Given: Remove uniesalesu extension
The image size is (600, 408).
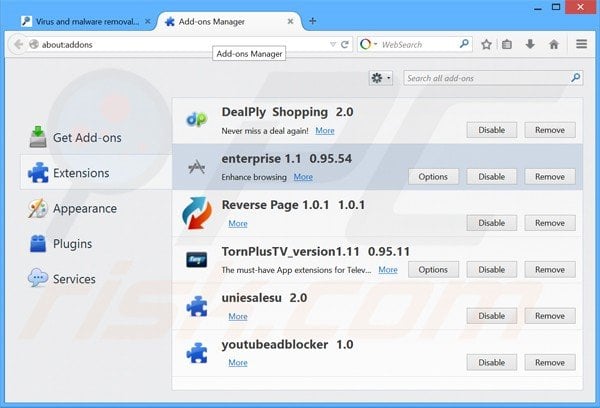Looking at the screenshot, I should [550, 316].
